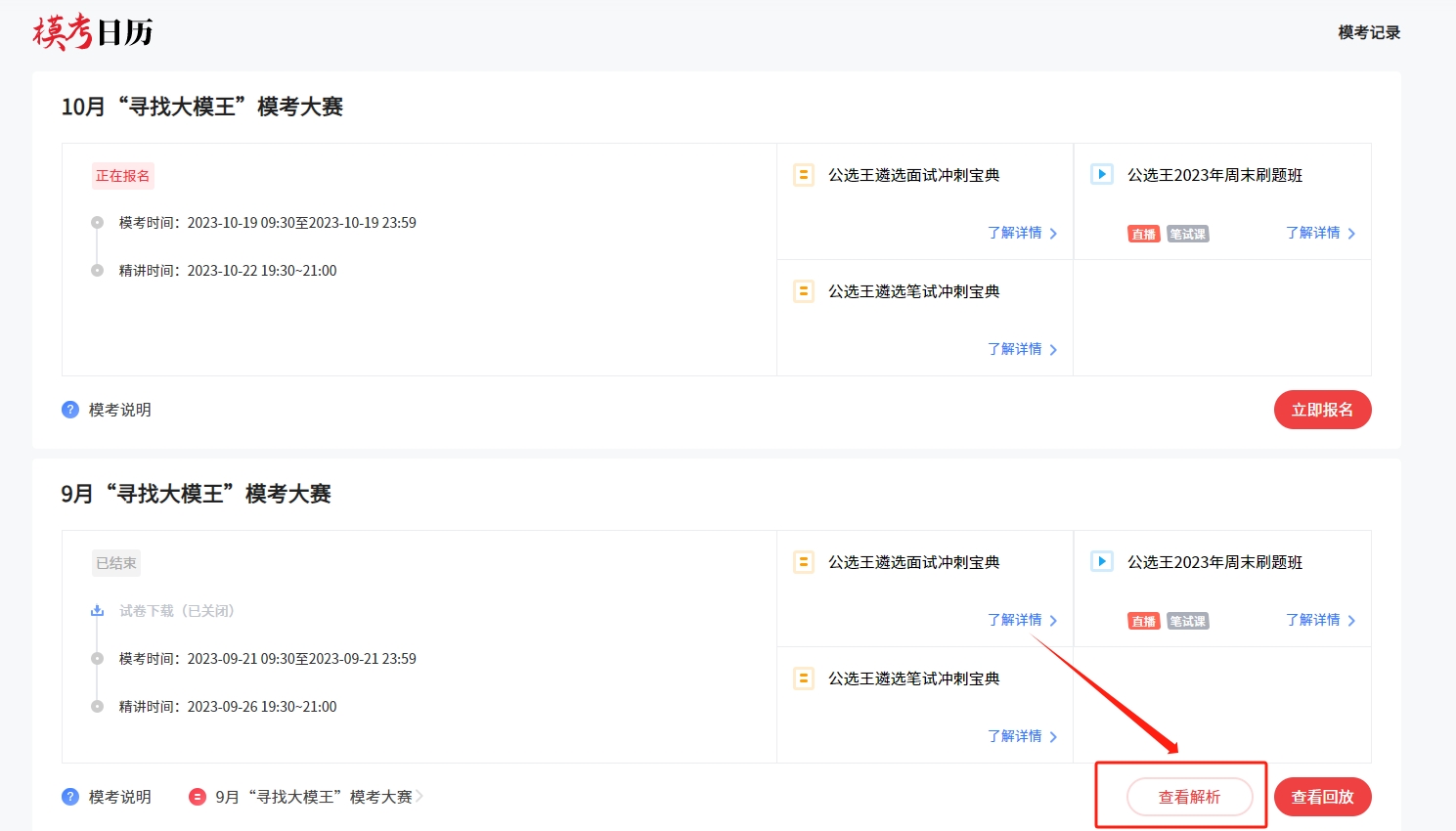Click download icon next to 试卷下载

(97, 611)
